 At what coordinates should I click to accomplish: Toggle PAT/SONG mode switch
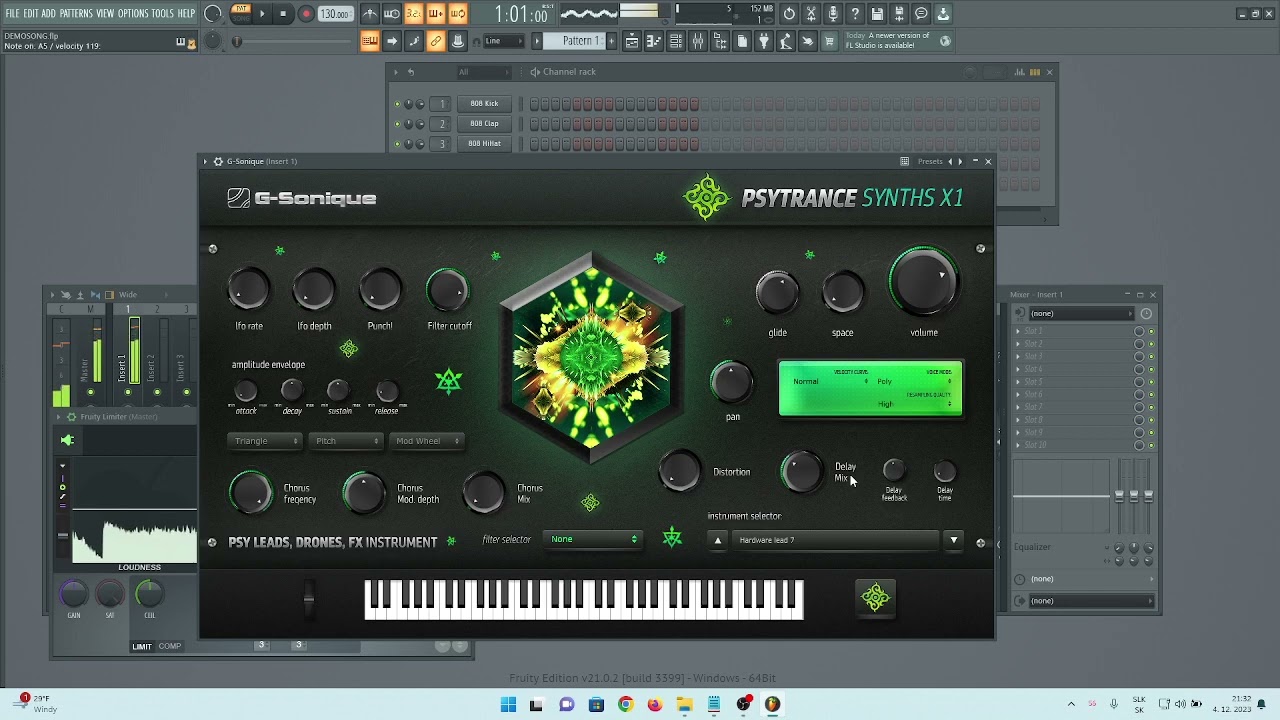241,14
